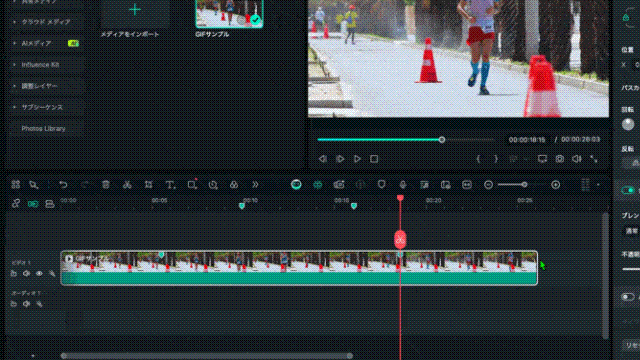Choose the selection pointer tool icon
This screenshot has height=360, width=640.
coord(34,185)
